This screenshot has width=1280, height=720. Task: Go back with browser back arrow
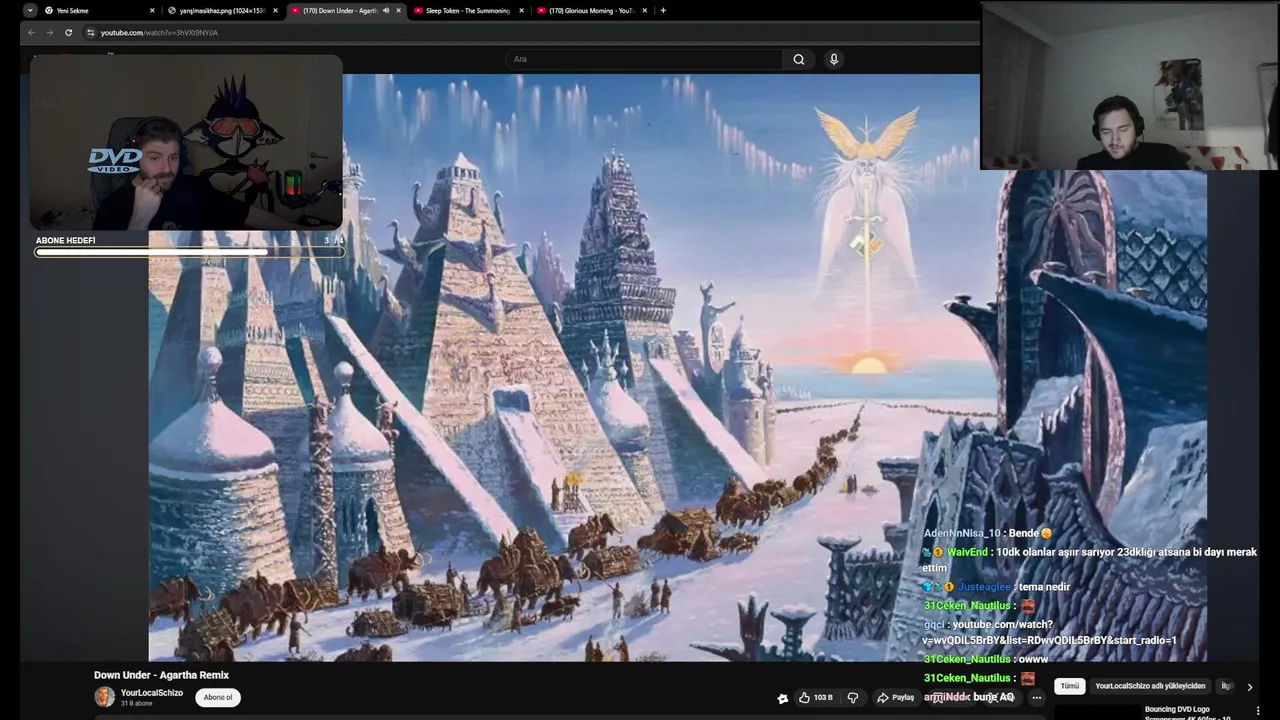point(31,32)
